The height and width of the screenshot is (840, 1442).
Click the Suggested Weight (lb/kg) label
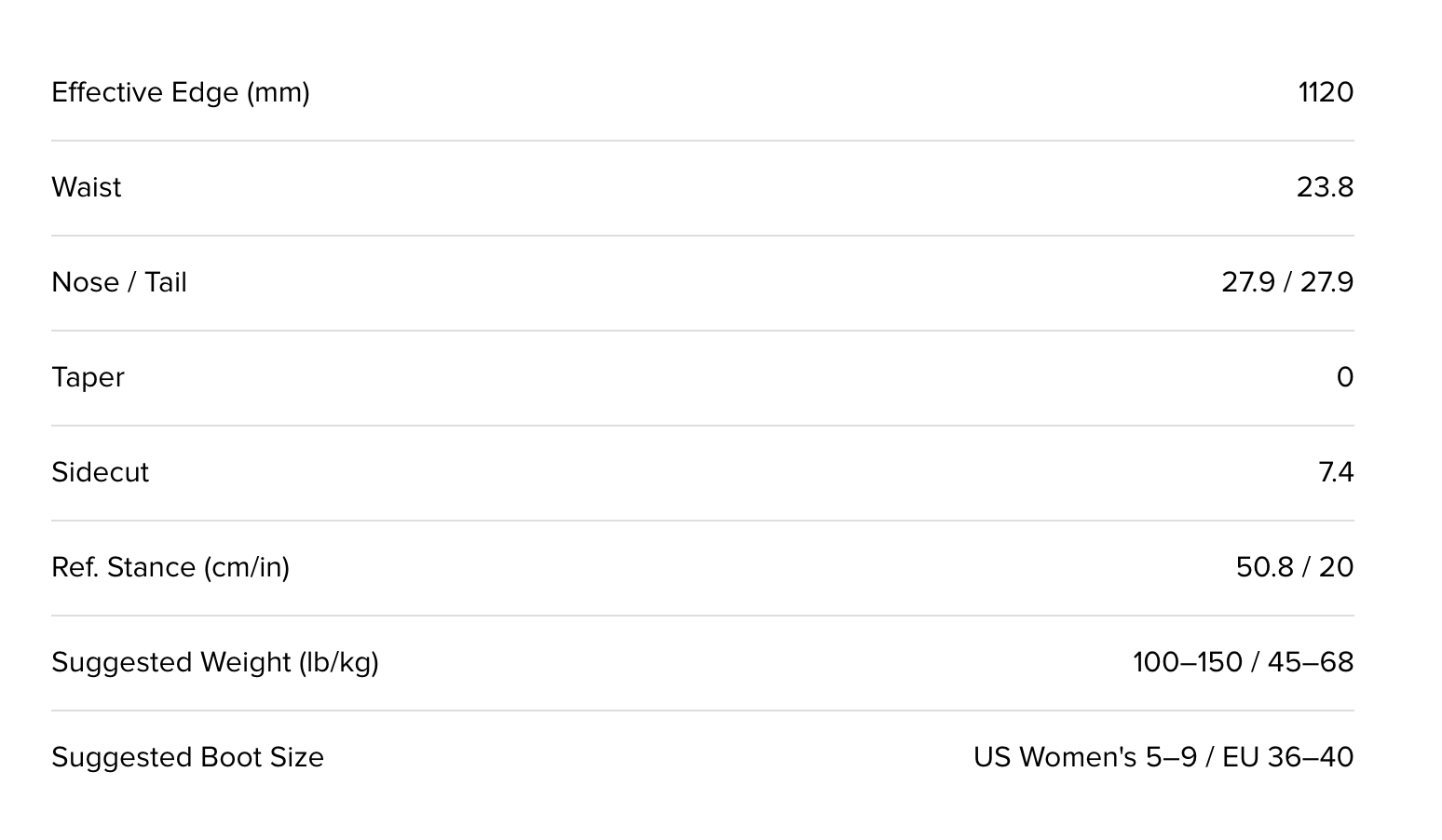pos(215,662)
